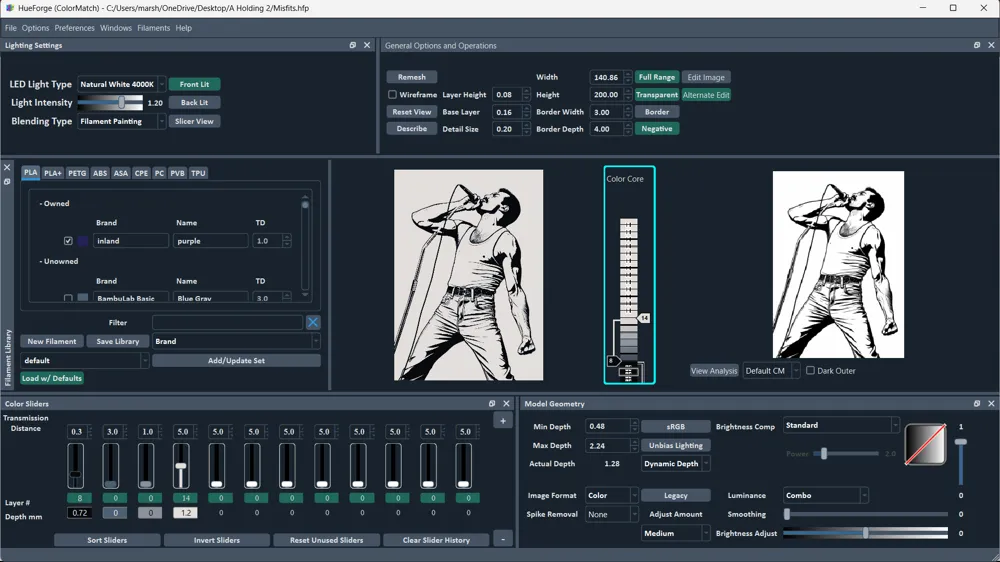Float the Lighting Settings panel

pyautogui.click(x=353, y=45)
